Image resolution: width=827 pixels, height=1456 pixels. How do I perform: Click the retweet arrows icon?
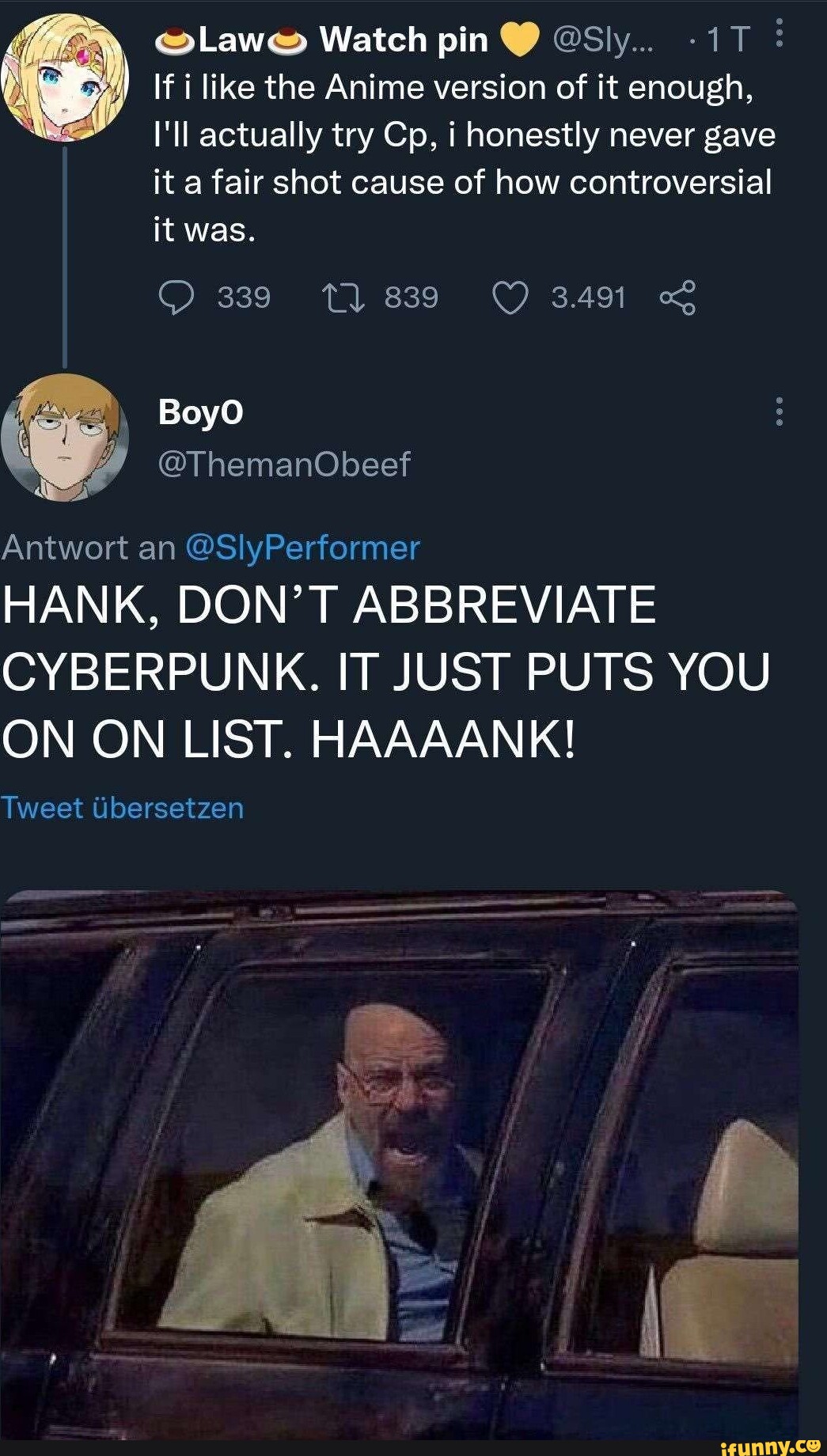click(343, 298)
